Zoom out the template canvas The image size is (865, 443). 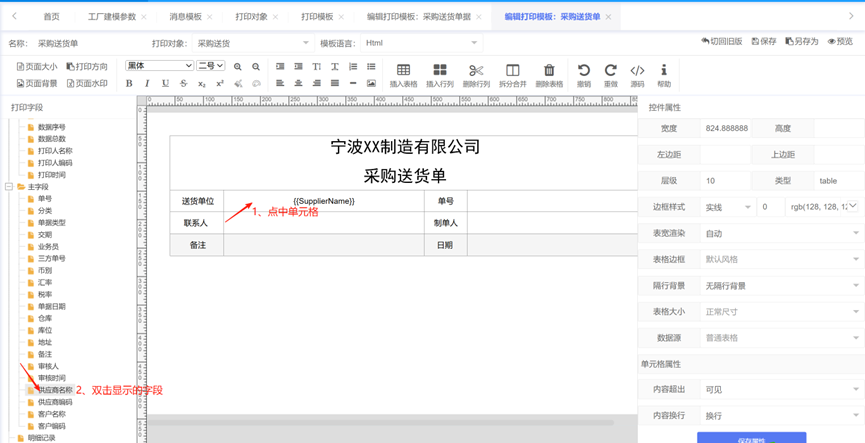[x=256, y=67]
